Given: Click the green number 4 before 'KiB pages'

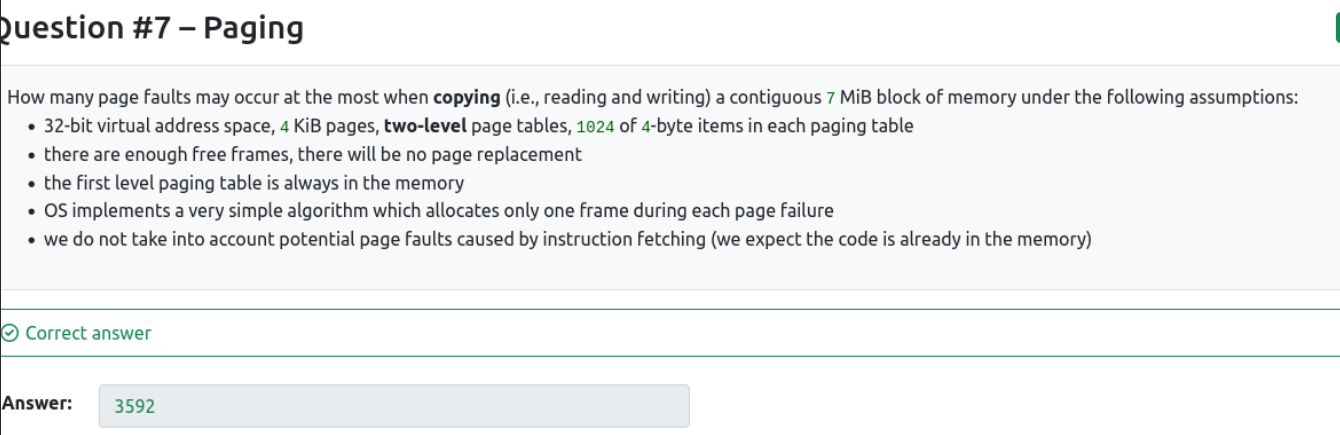Looking at the screenshot, I should [x=284, y=127].
